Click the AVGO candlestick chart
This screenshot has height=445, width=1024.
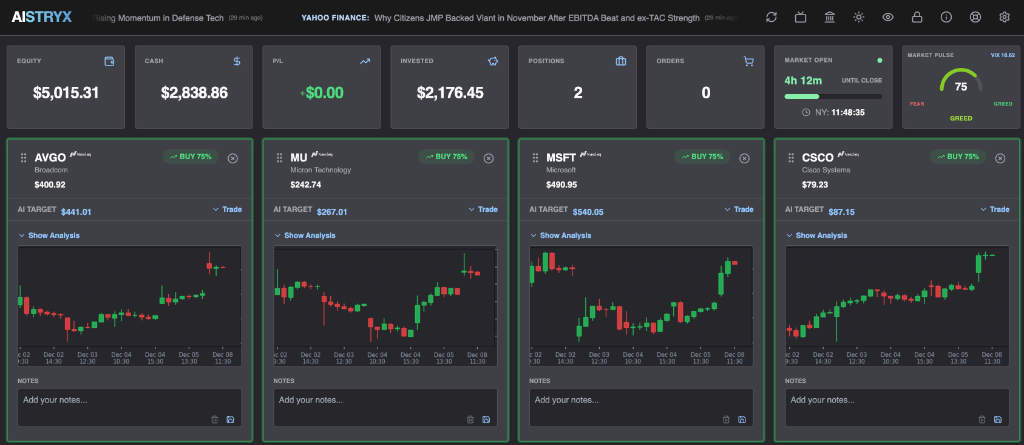[x=129, y=306]
